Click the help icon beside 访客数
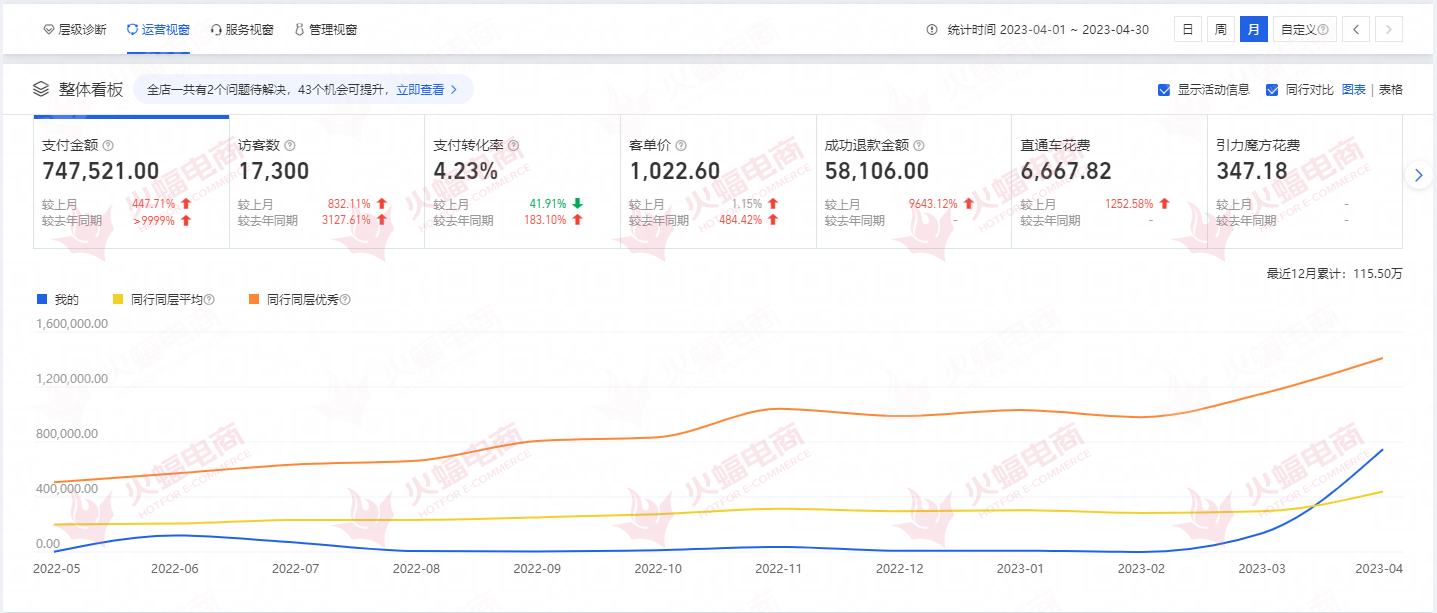The width and height of the screenshot is (1437, 613). click(x=290, y=145)
